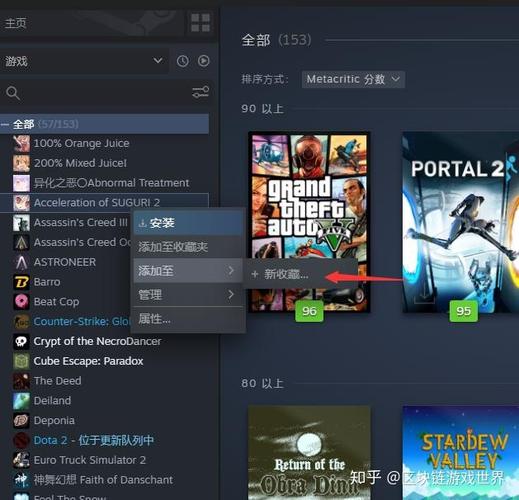Click Assassin's Creed III game icon

pos(21,223)
